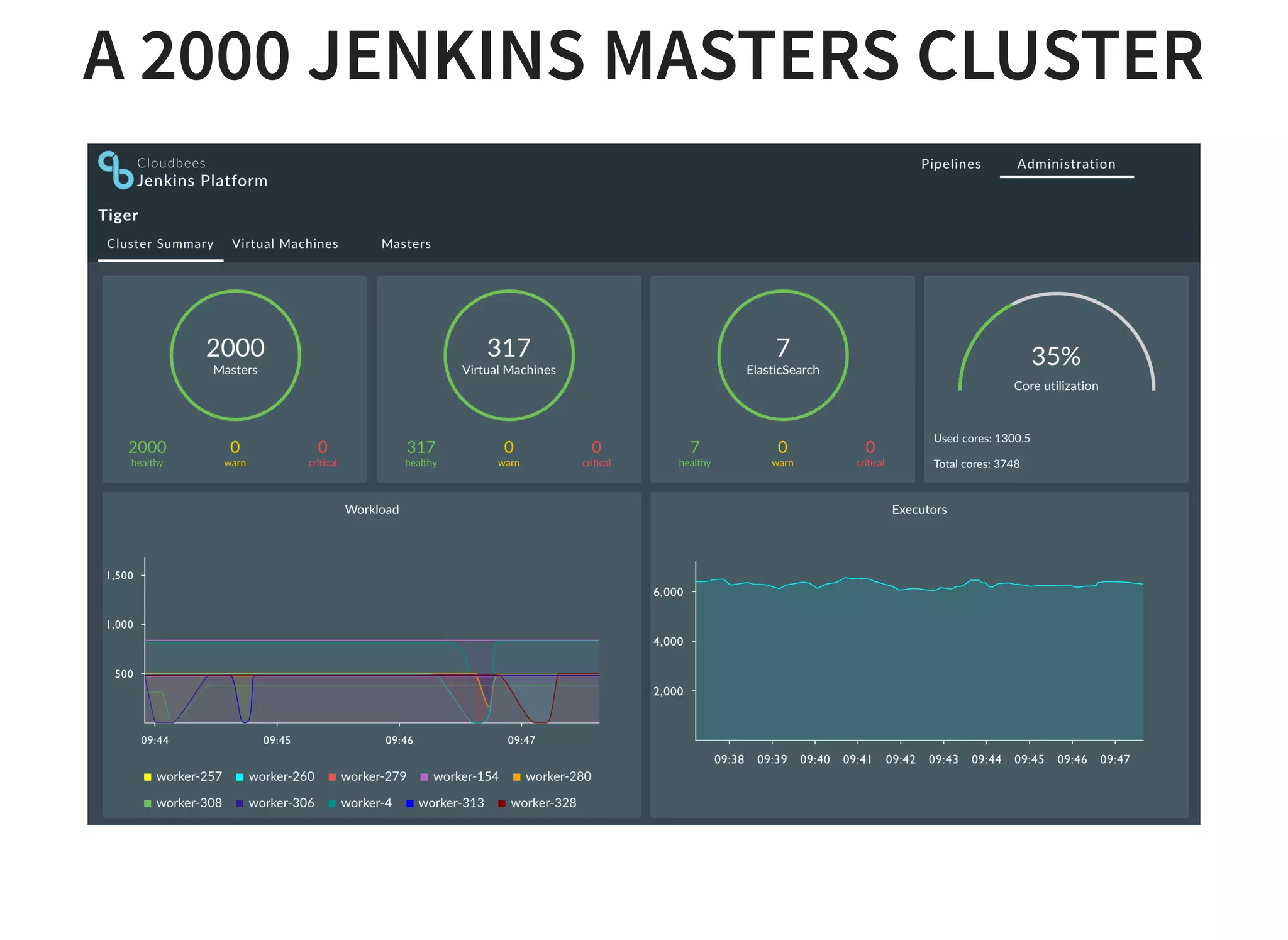
Task: Click the 35% Core utilization gauge
Action: coord(1057,343)
